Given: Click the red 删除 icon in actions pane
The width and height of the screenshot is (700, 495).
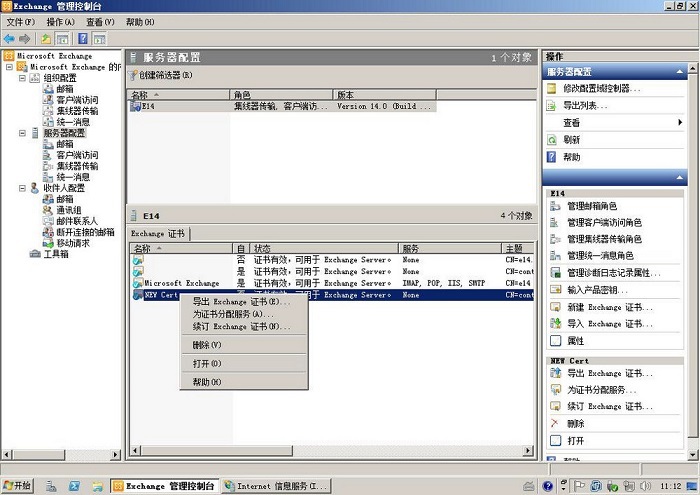Looking at the screenshot, I should (x=554, y=423).
